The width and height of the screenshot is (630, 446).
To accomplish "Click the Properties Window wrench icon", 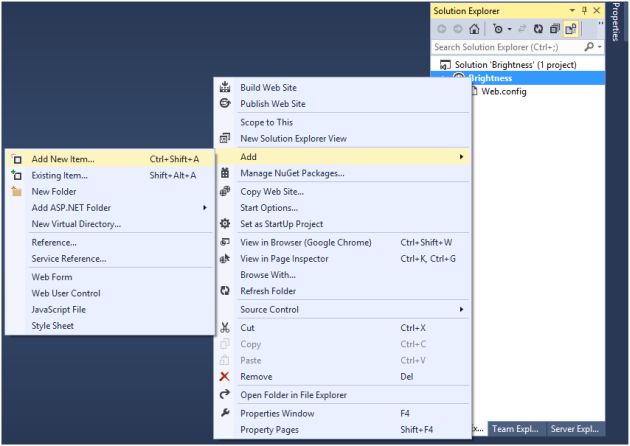I will (225, 413).
